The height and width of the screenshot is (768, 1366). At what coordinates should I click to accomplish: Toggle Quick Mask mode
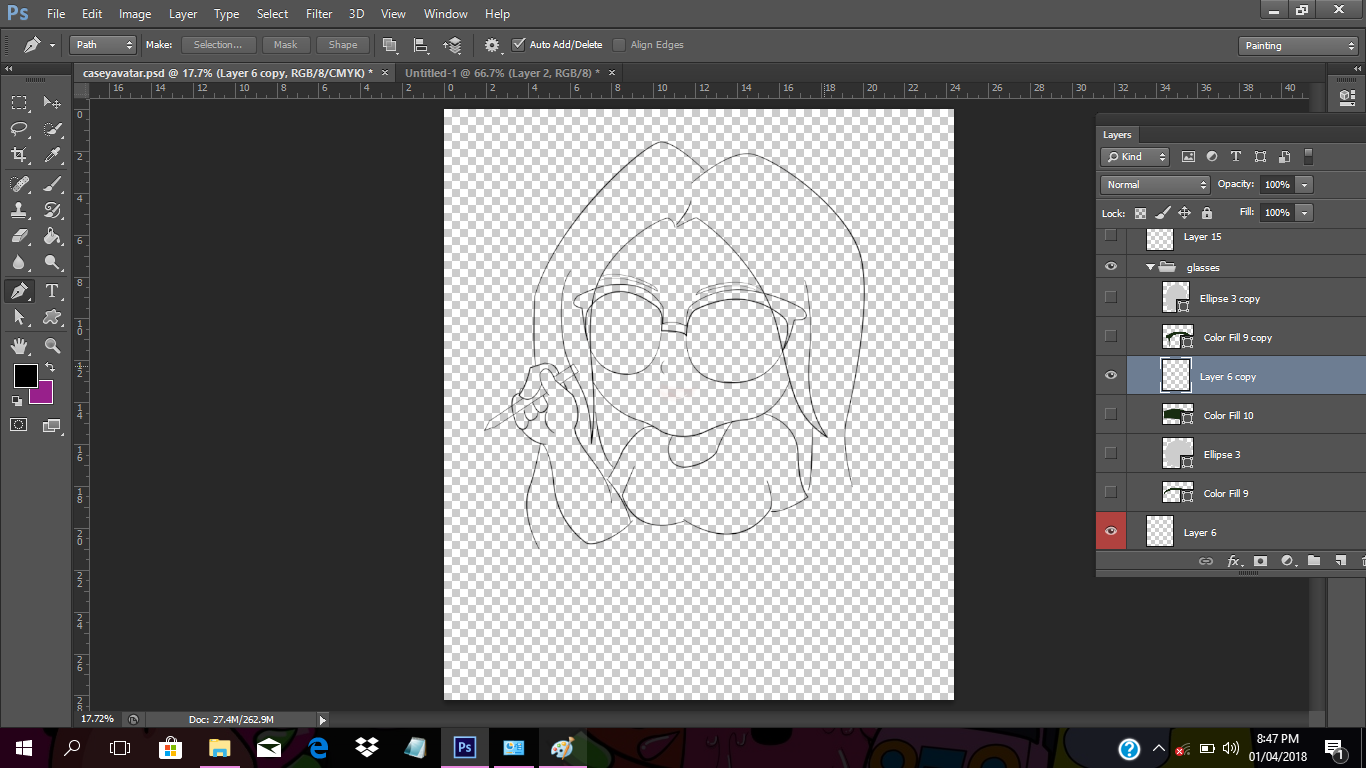pos(19,425)
